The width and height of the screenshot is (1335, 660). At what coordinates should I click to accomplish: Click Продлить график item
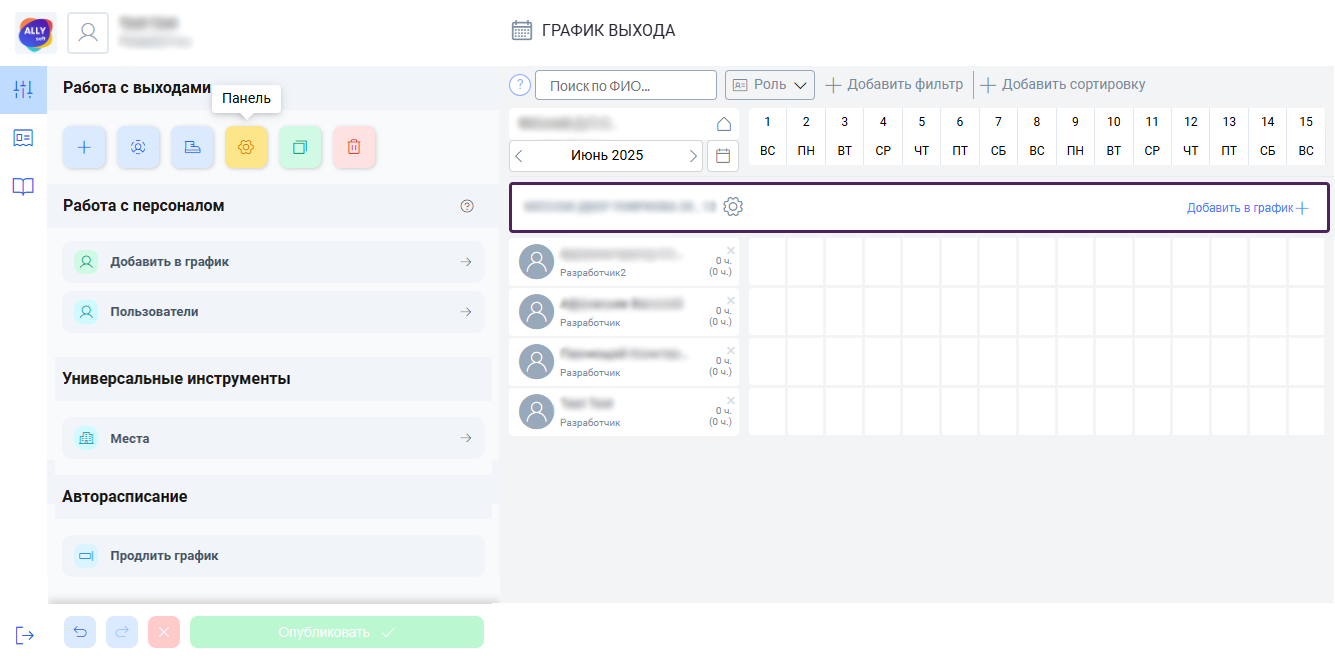273,556
